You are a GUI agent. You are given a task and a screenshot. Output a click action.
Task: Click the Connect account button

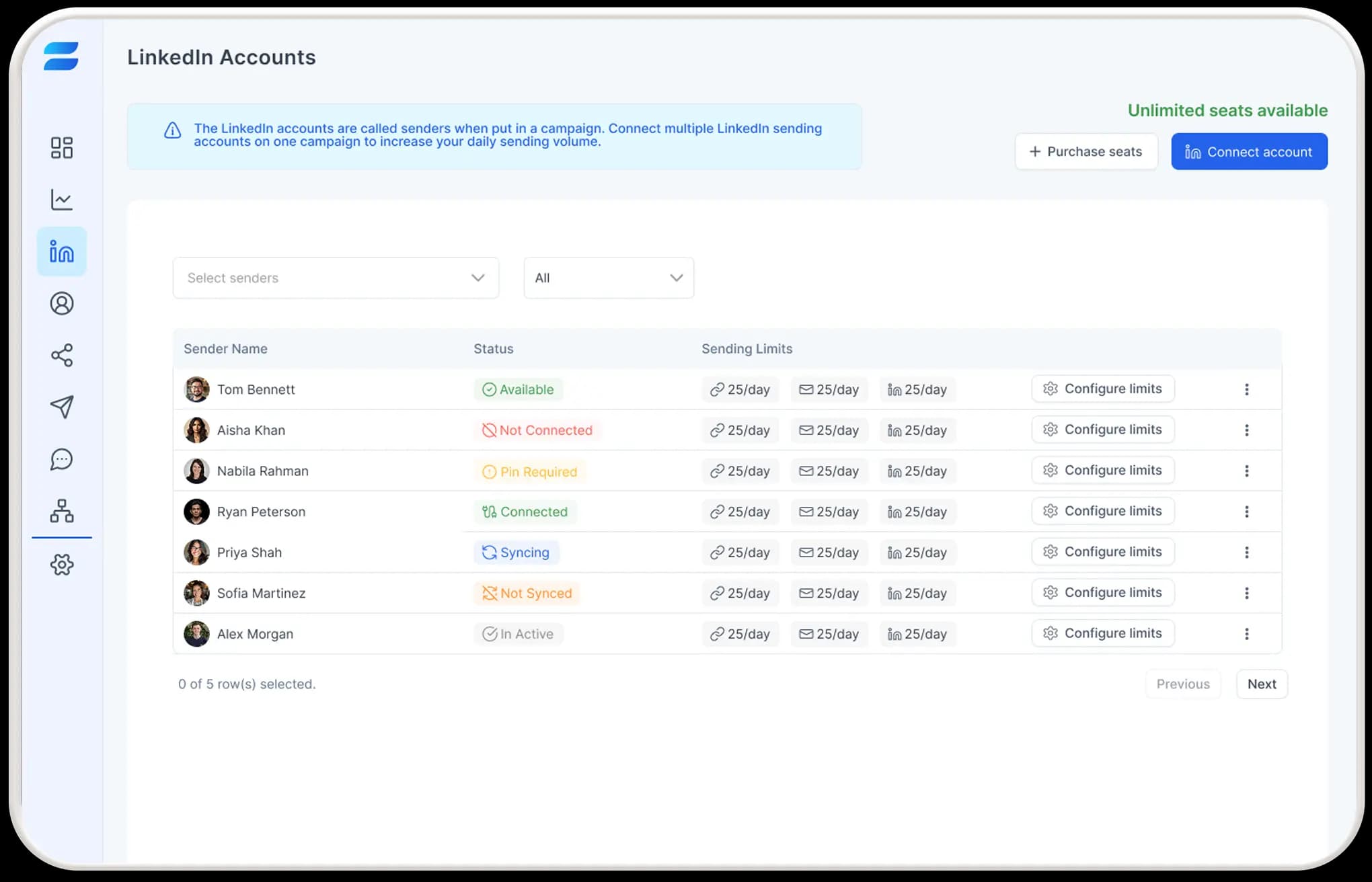pos(1249,152)
